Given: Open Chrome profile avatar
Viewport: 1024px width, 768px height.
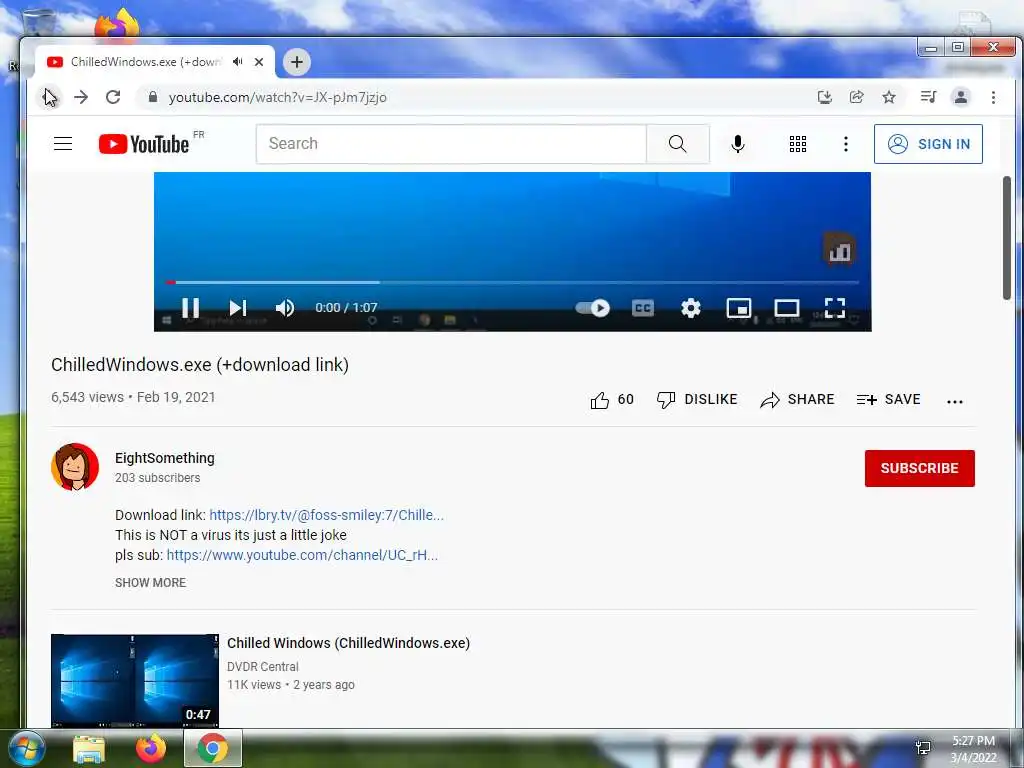Looking at the screenshot, I should [x=961, y=97].
